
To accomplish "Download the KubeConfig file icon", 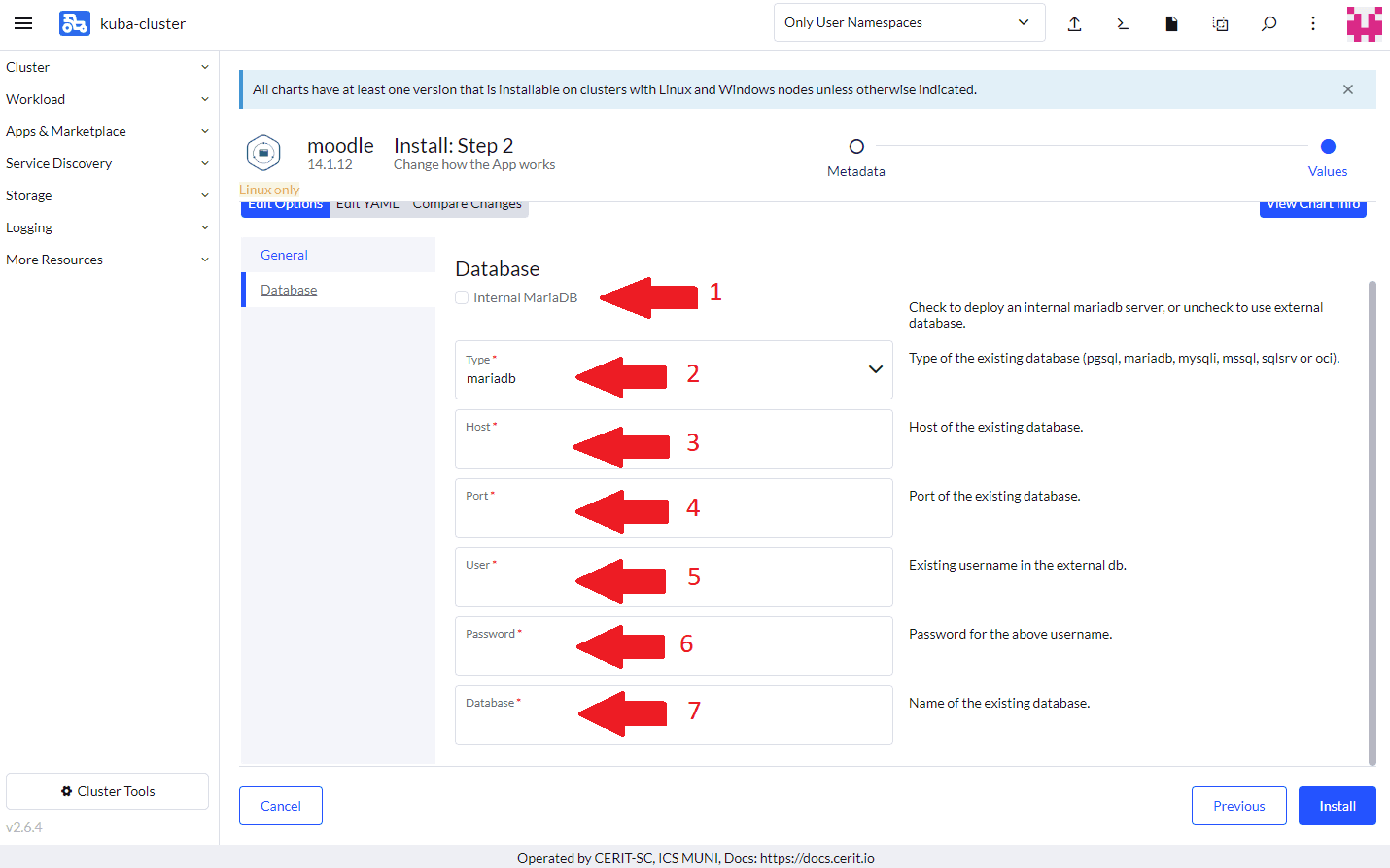I will [x=1171, y=23].
